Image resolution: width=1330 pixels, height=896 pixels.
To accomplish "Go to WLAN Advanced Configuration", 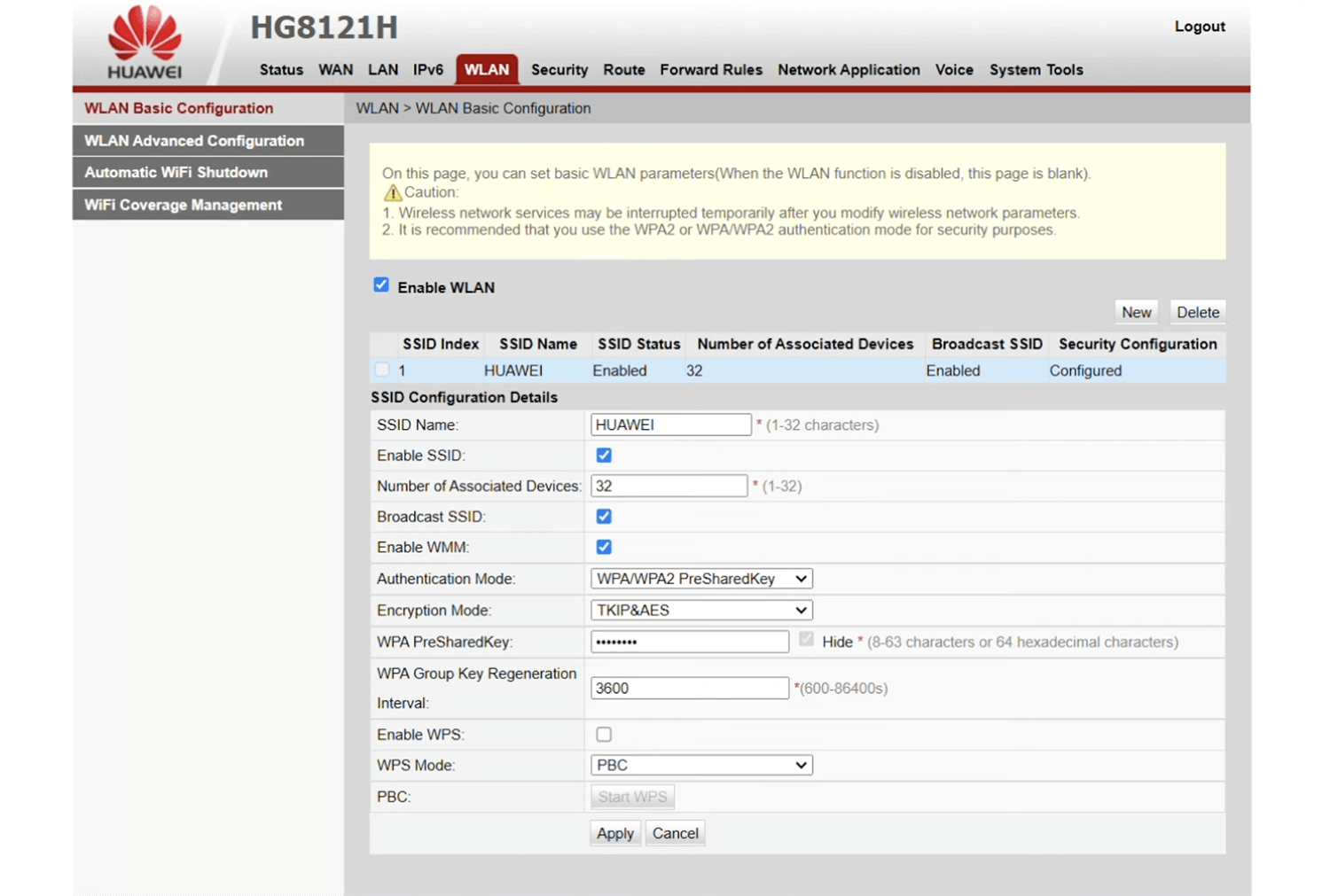I will point(194,141).
